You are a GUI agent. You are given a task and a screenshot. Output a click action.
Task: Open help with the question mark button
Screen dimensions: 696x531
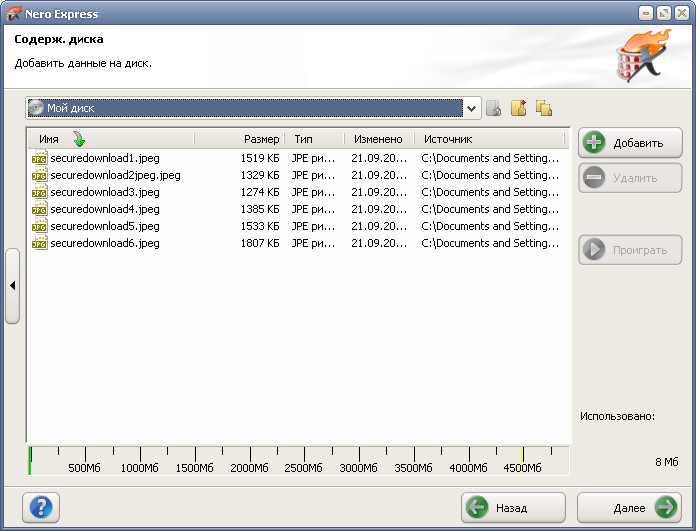(41, 507)
